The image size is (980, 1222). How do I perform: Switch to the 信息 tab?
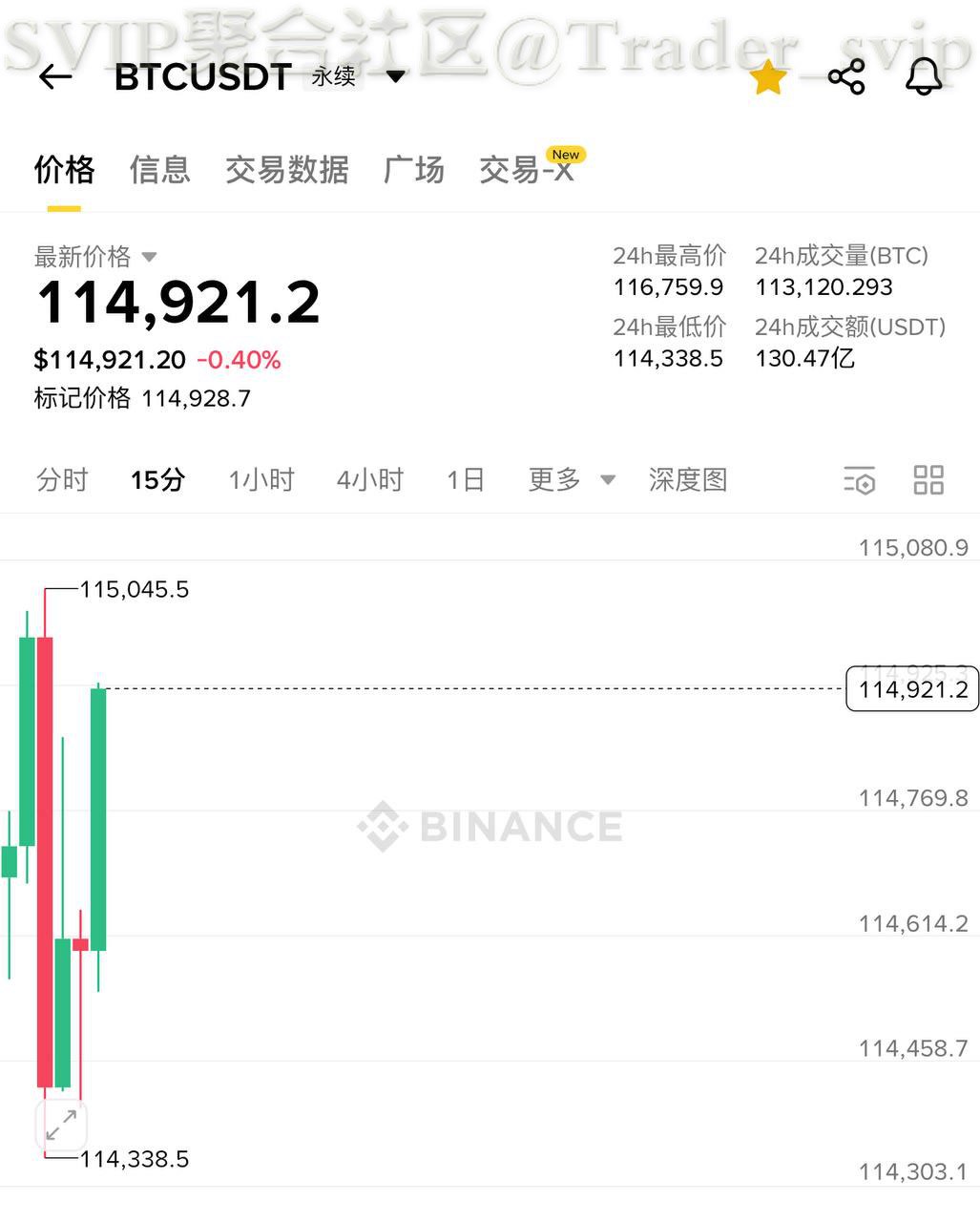point(159,170)
